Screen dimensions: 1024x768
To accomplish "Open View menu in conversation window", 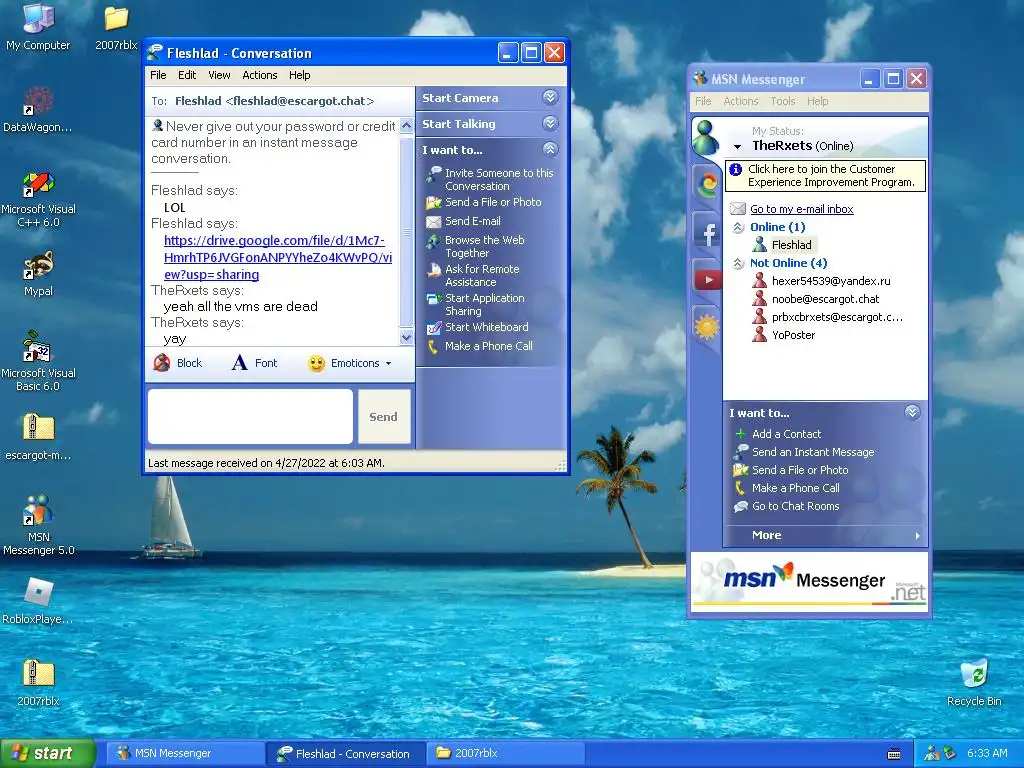I will (219, 75).
